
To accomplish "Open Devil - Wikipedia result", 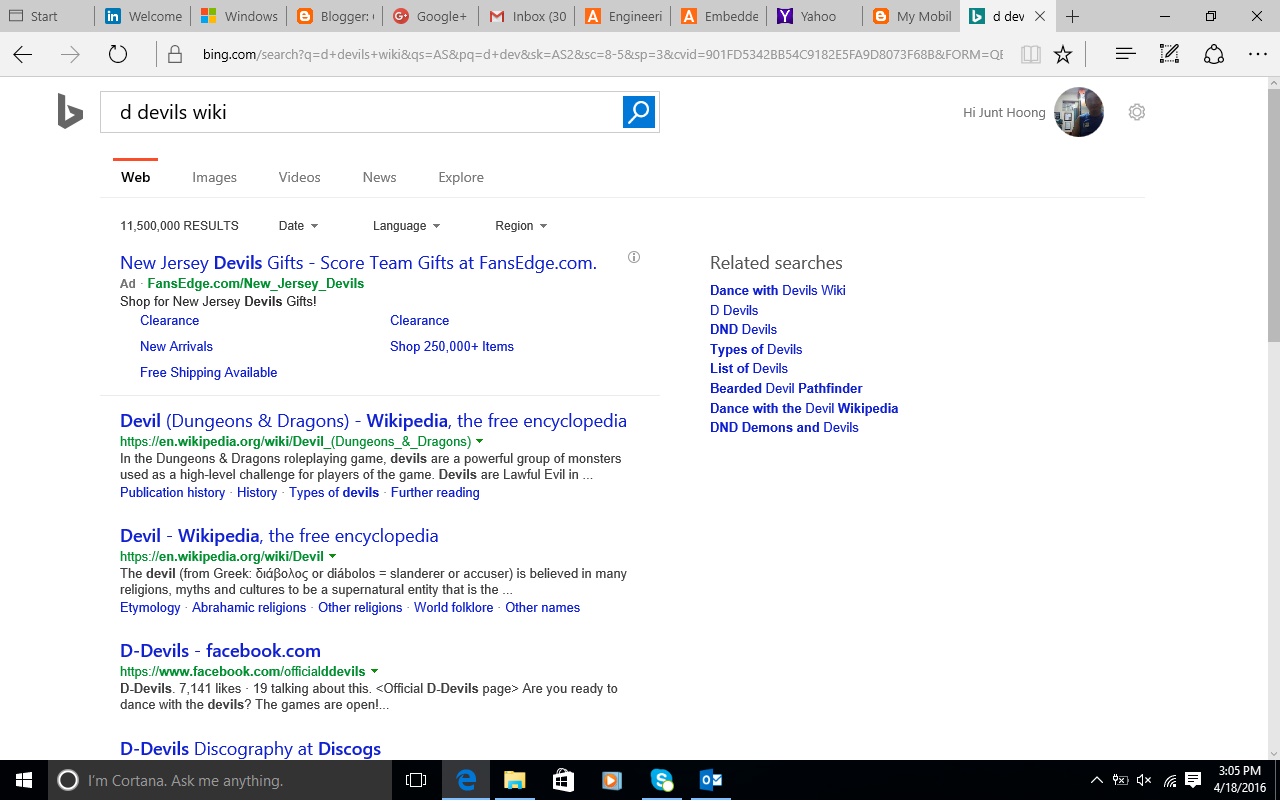I will pyautogui.click(x=279, y=536).
